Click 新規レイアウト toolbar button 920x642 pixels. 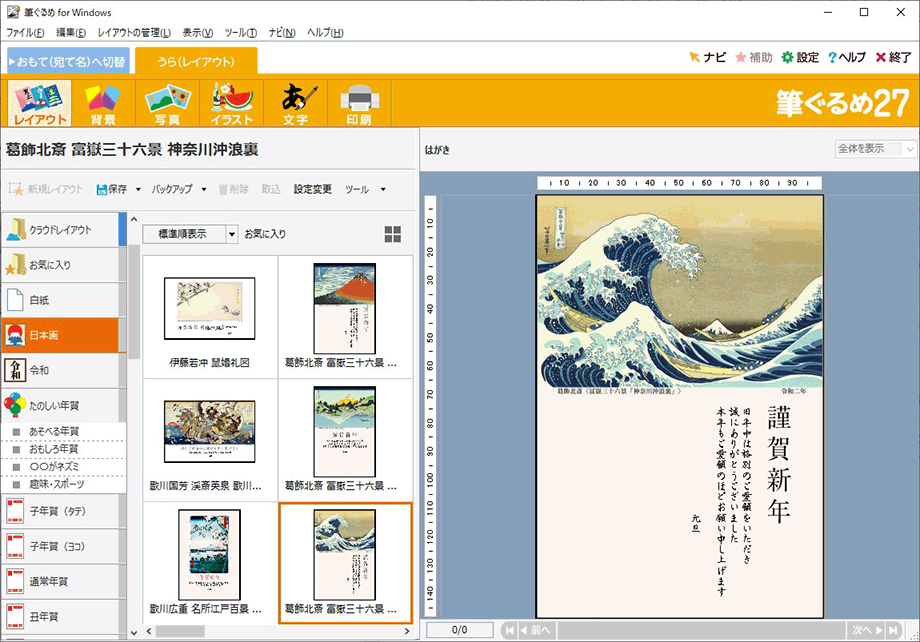[x=46, y=189]
